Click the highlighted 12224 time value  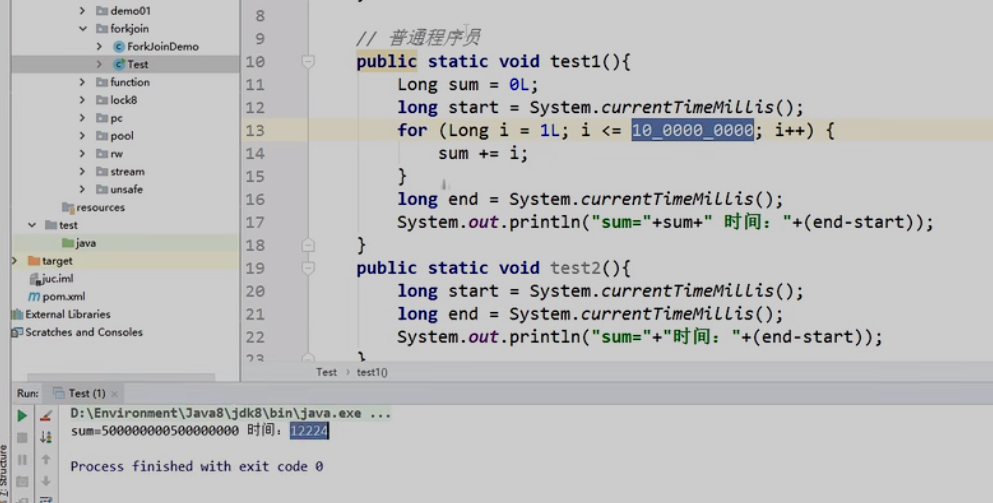tap(309, 431)
